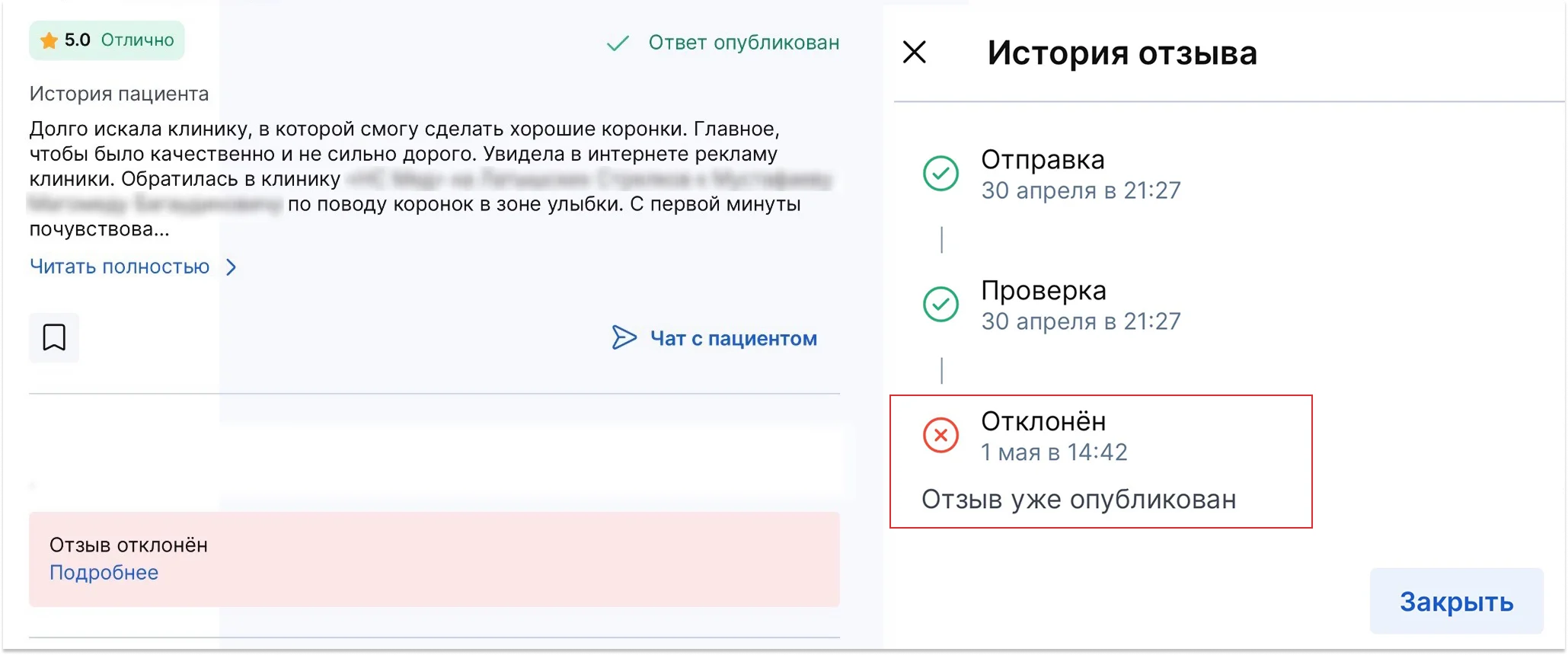Click the Закрыть button
Image resolution: width=1568 pixels, height=655 pixels.
point(1456,601)
